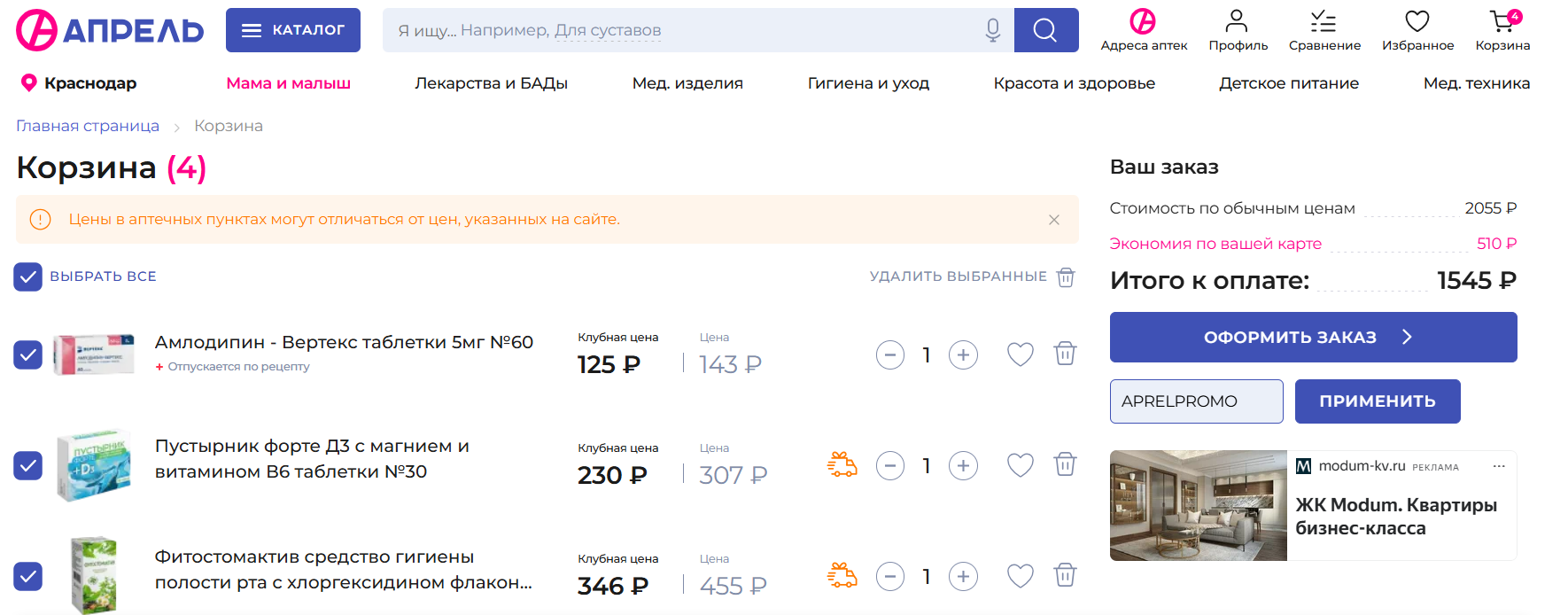Screen dimensions: 1568x615
Task: Open Красота и здоровье category
Action: point(1074,83)
